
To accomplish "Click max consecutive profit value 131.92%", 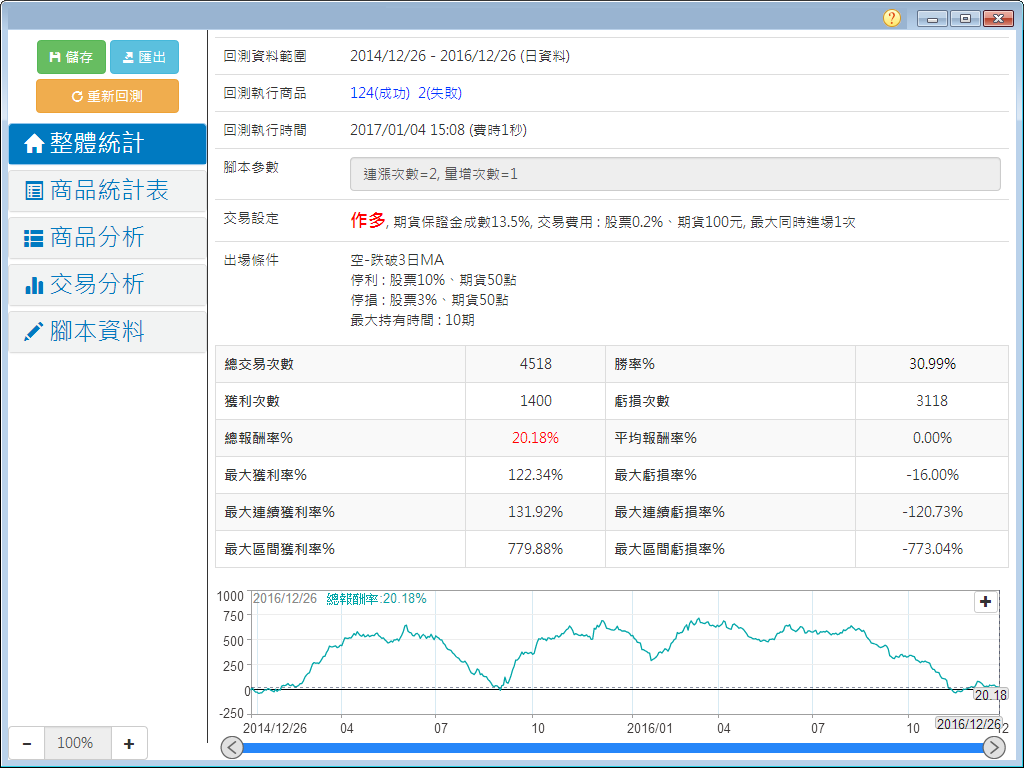I will pos(536,512).
